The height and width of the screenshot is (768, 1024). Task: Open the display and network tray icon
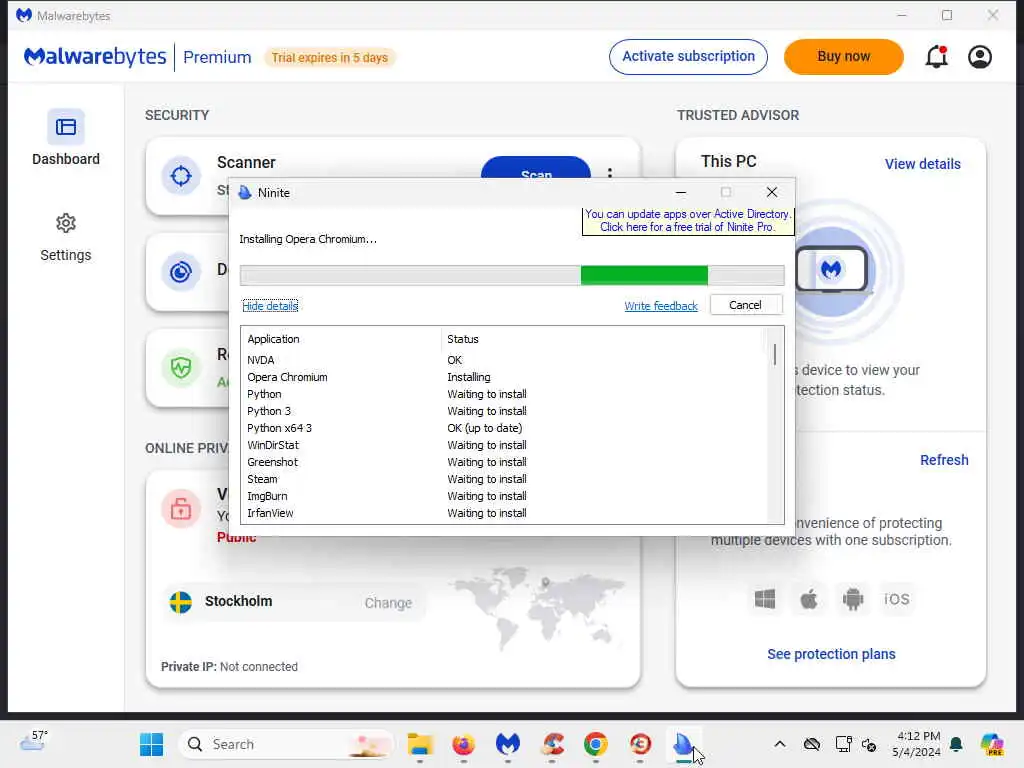[x=843, y=744]
